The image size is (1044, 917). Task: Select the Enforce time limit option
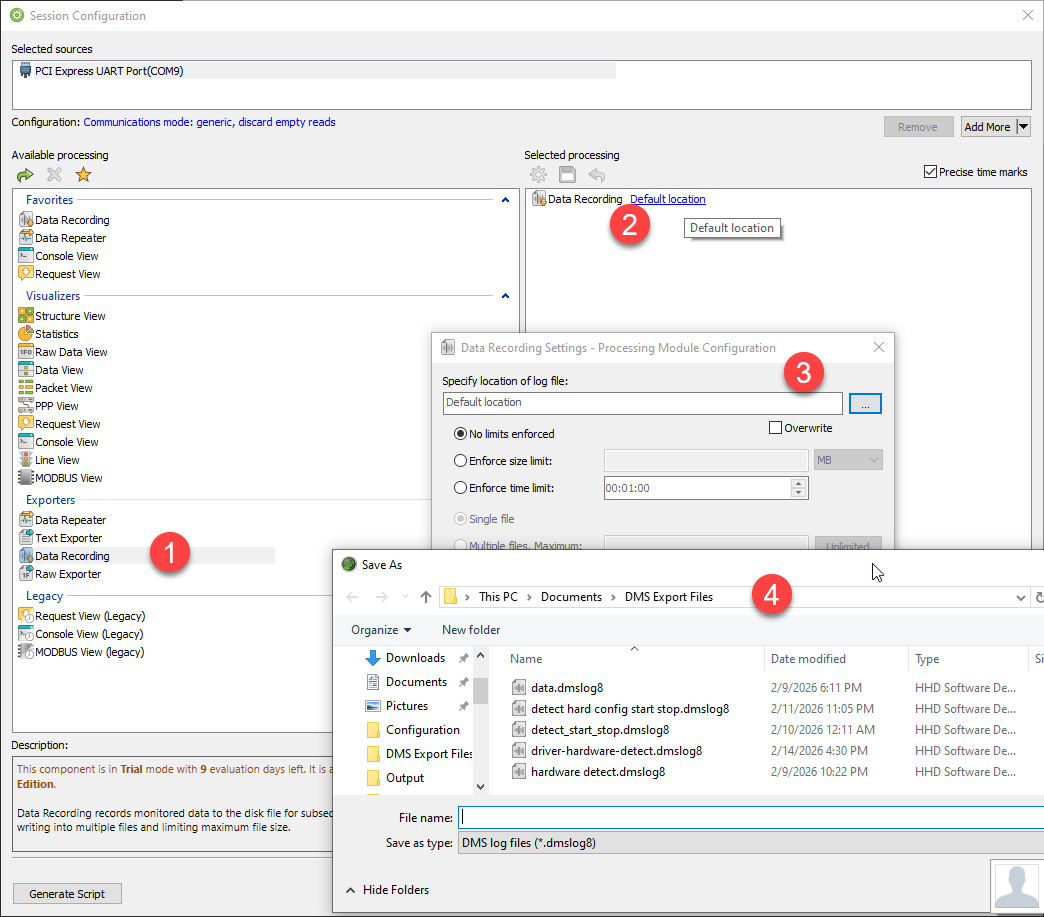click(461, 488)
